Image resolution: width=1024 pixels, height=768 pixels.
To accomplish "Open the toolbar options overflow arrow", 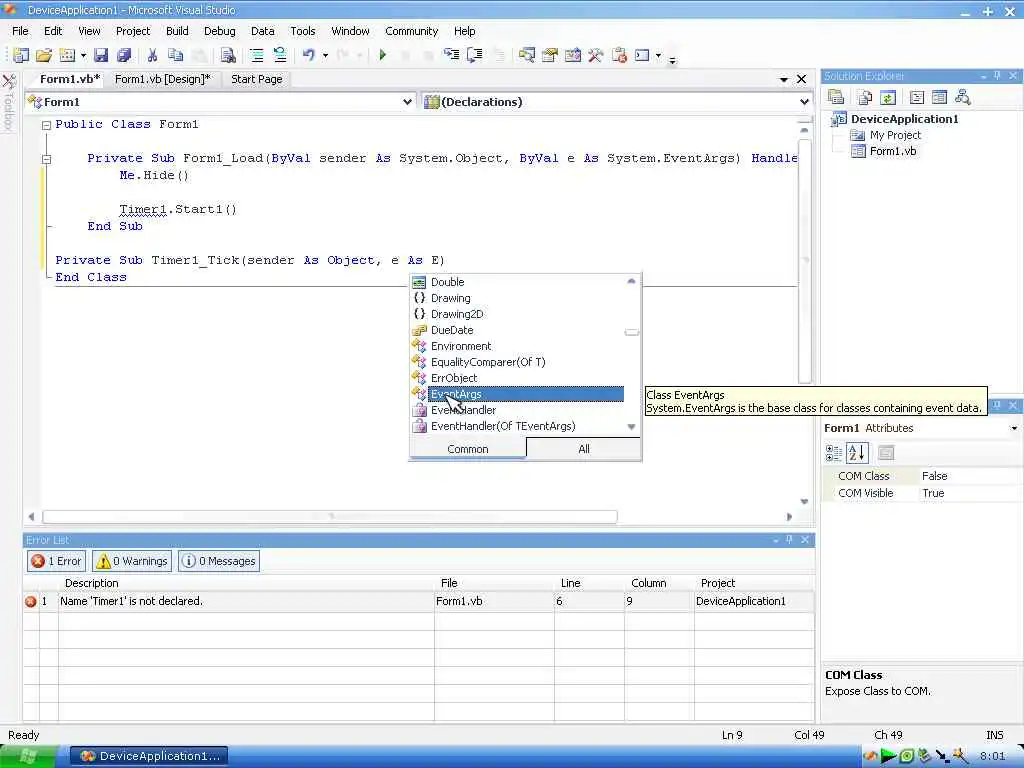I will coord(672,59).
